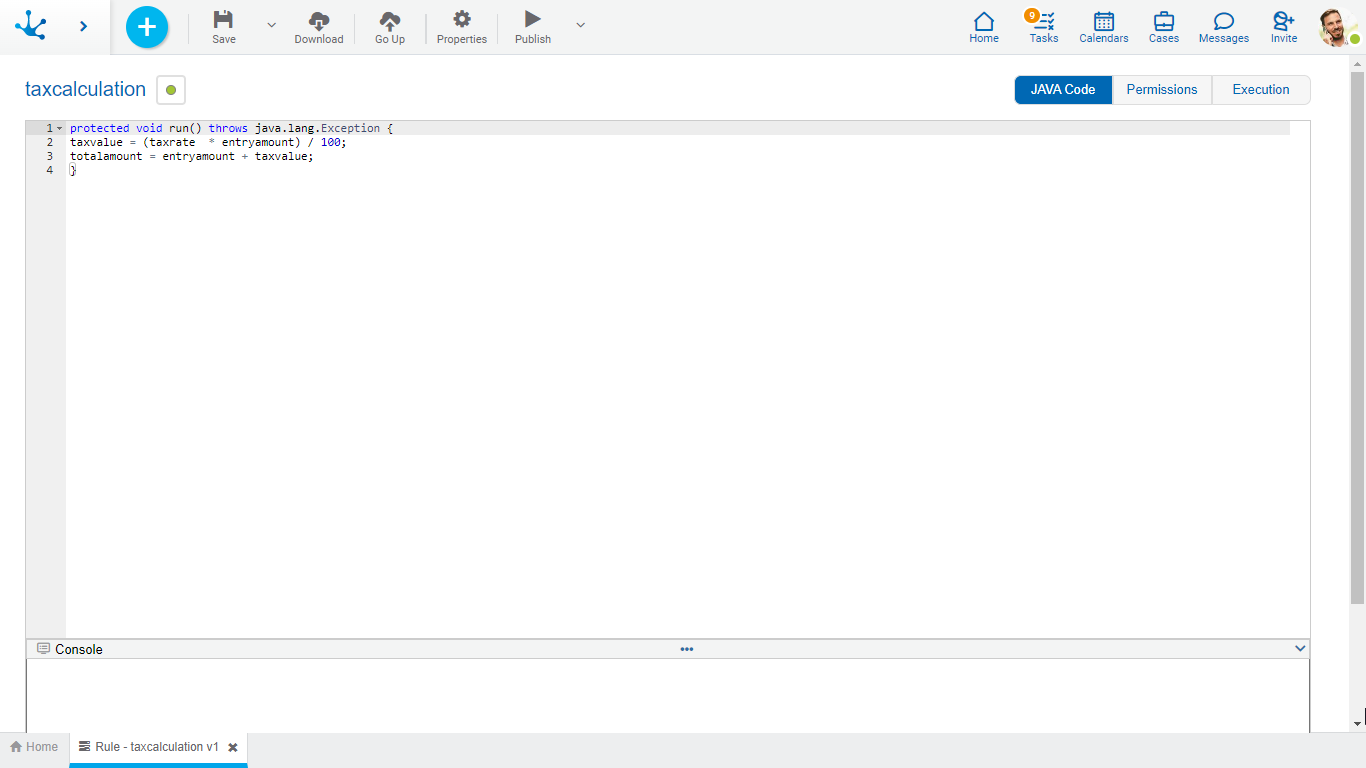Click the Console resize handle dots
This screenshot has width=1366, height=768.
point(687,649)
